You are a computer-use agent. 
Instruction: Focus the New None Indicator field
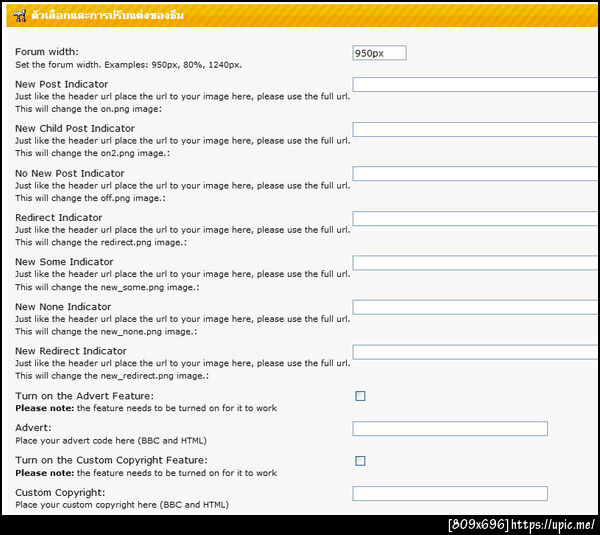[x=476, y=307]
